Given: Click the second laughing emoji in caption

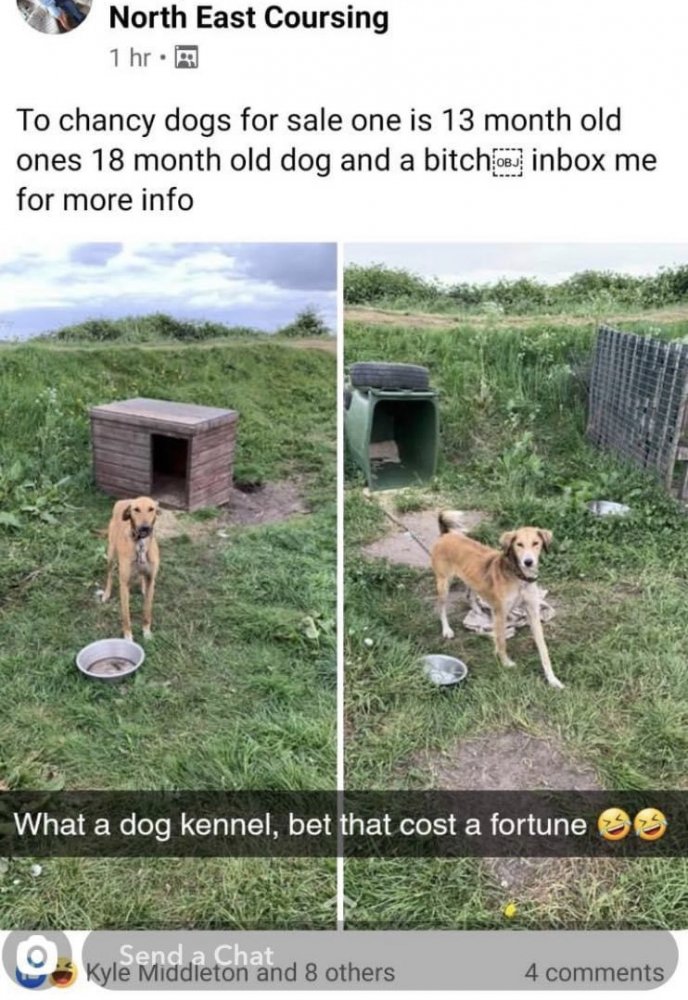Looking at the screenshot, I should pos(648,825).
